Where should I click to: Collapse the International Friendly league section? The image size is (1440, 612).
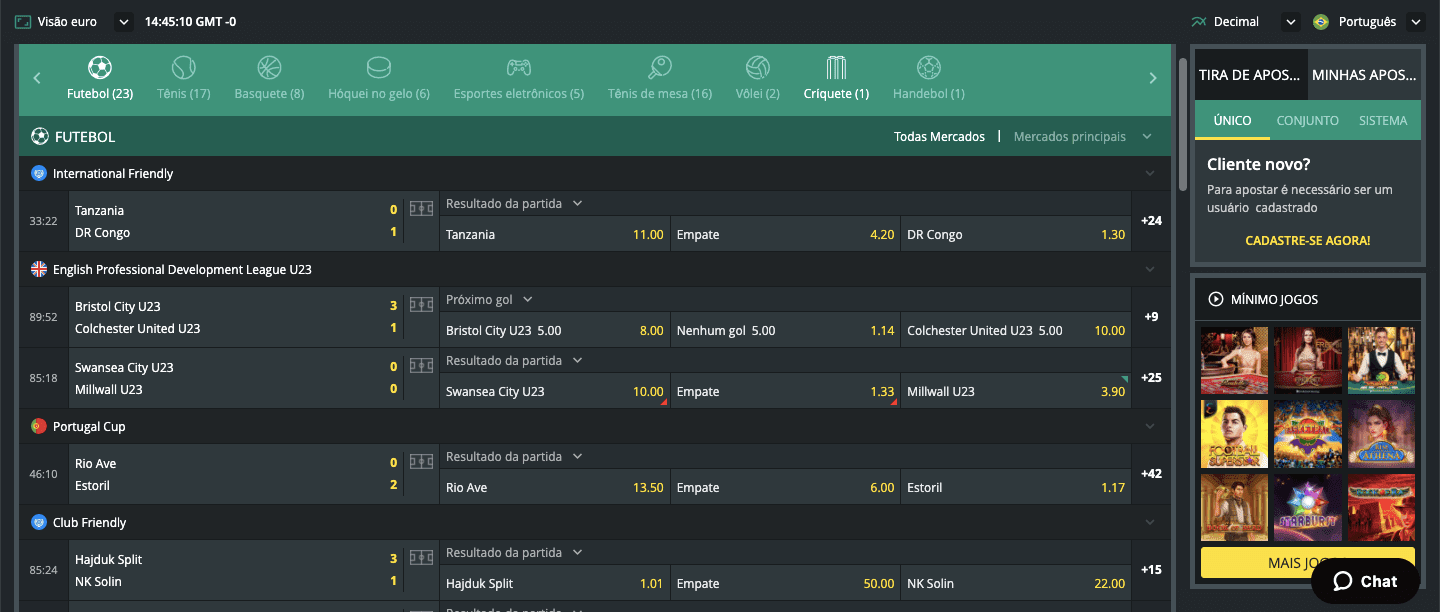(x=1149, y=174)
